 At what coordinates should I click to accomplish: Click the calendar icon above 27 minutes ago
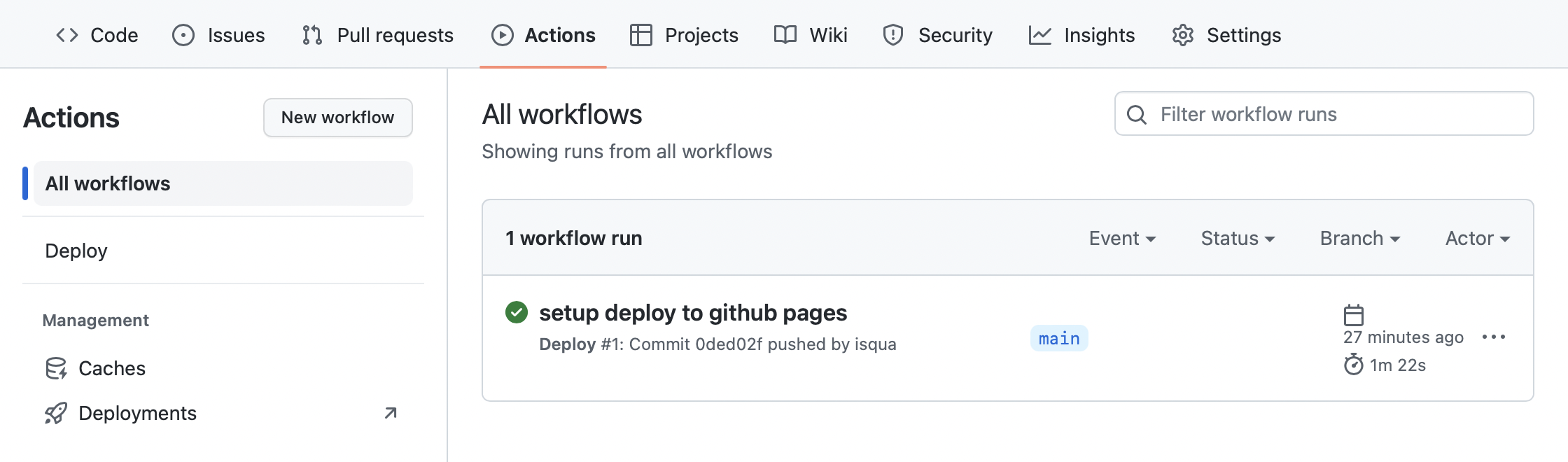[1354, 315]
